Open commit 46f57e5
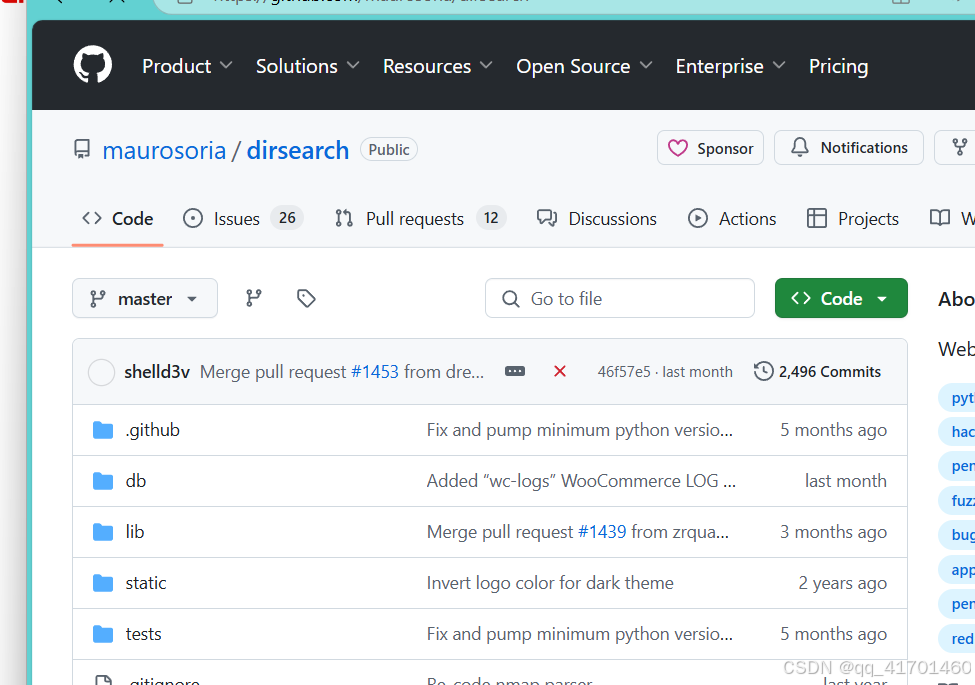The width and height of the screenshot is (975, 685). [x=624, y=372]
